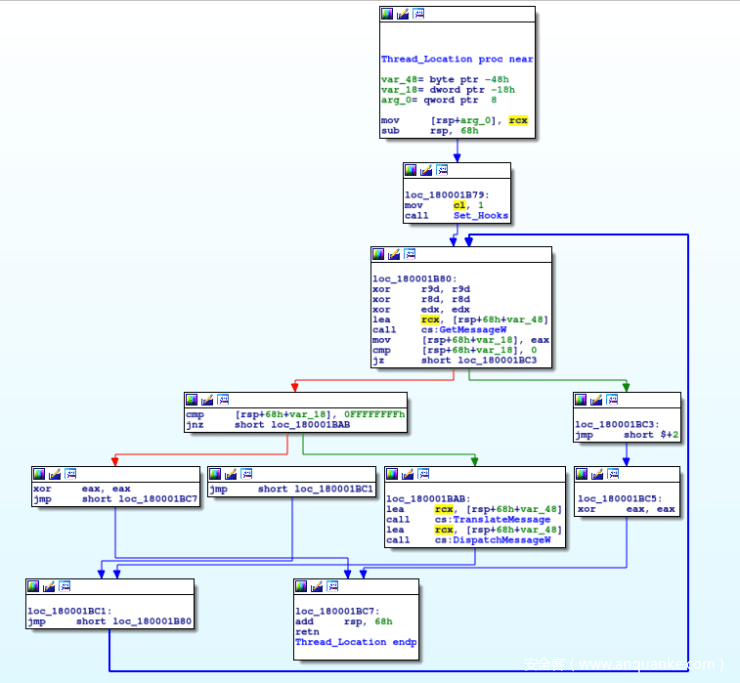Click the pencil icon on the loc_180001B80 node
The image size is (740, 683).
[394, 254]
